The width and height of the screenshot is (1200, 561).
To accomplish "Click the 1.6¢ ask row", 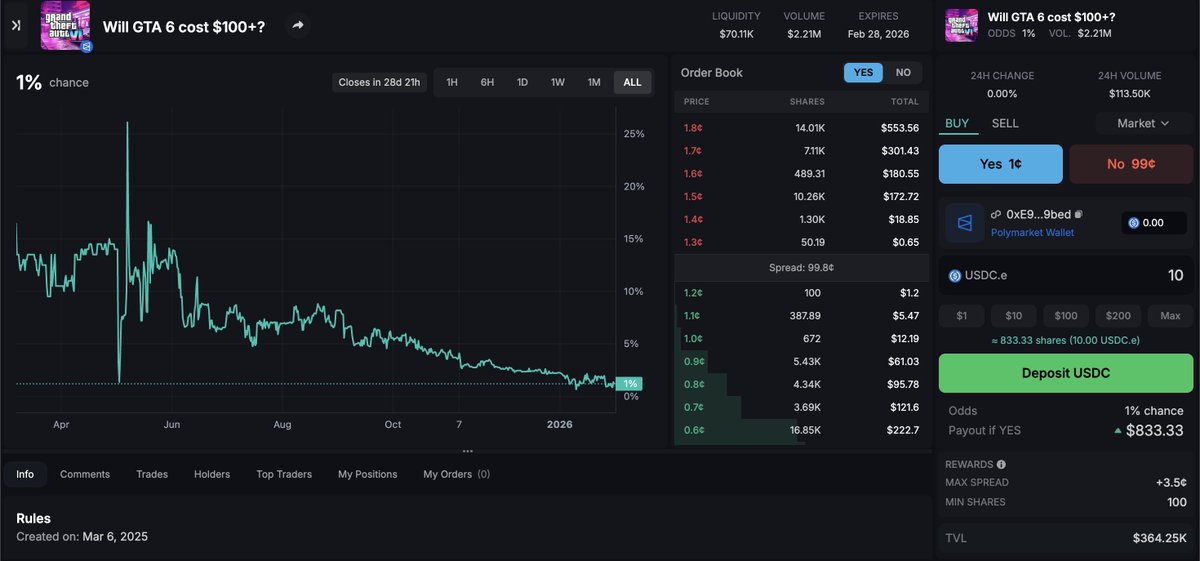I will pyautogui.click(x=801, y=173).
